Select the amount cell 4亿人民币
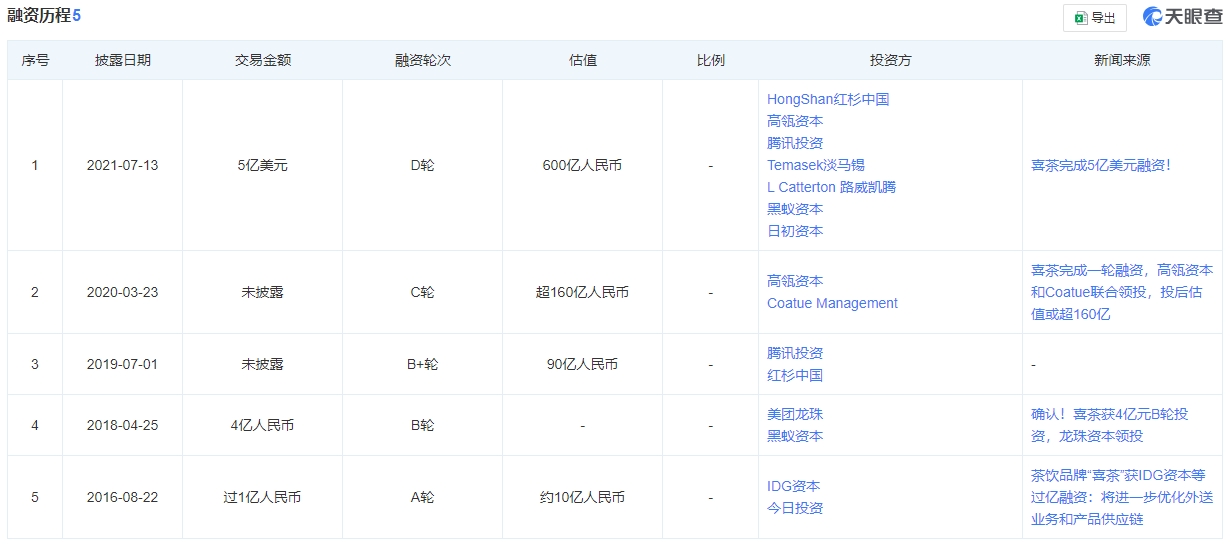The image size is (1231, 545). point(263,425)
